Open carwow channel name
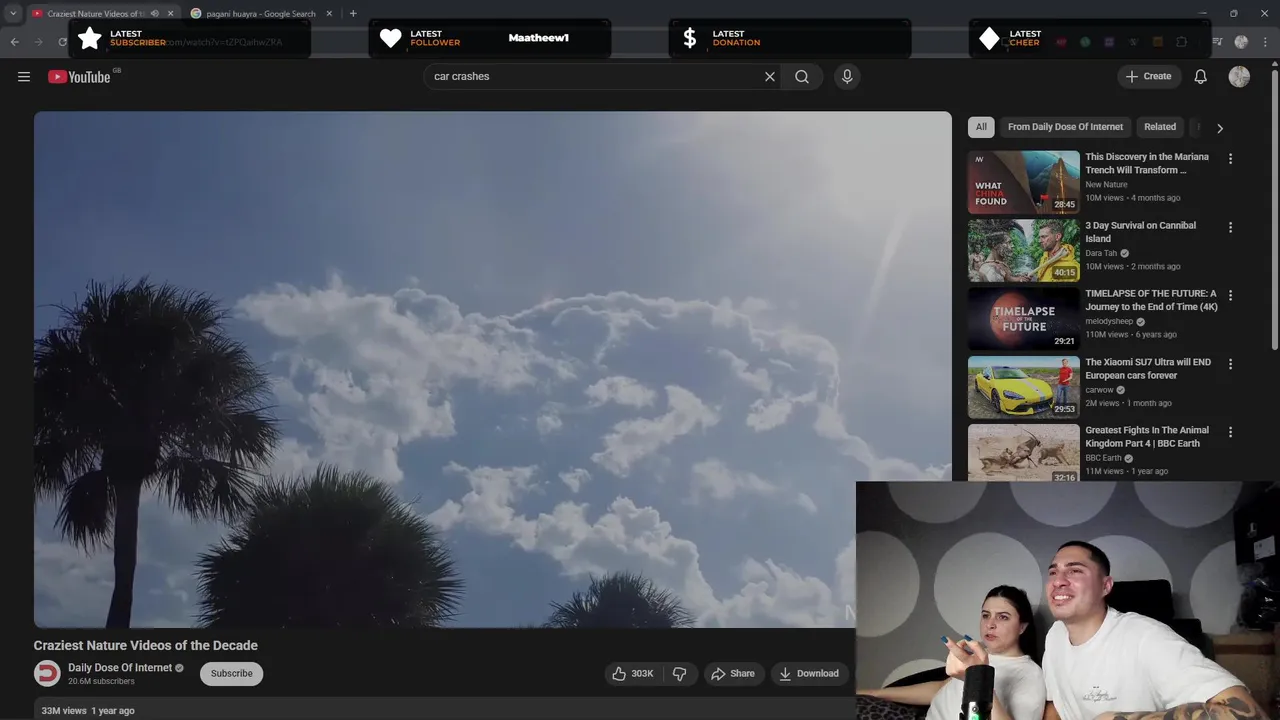Image resolution: width=1280 pixels, height=720 pixels. (x=1099, y=390)
